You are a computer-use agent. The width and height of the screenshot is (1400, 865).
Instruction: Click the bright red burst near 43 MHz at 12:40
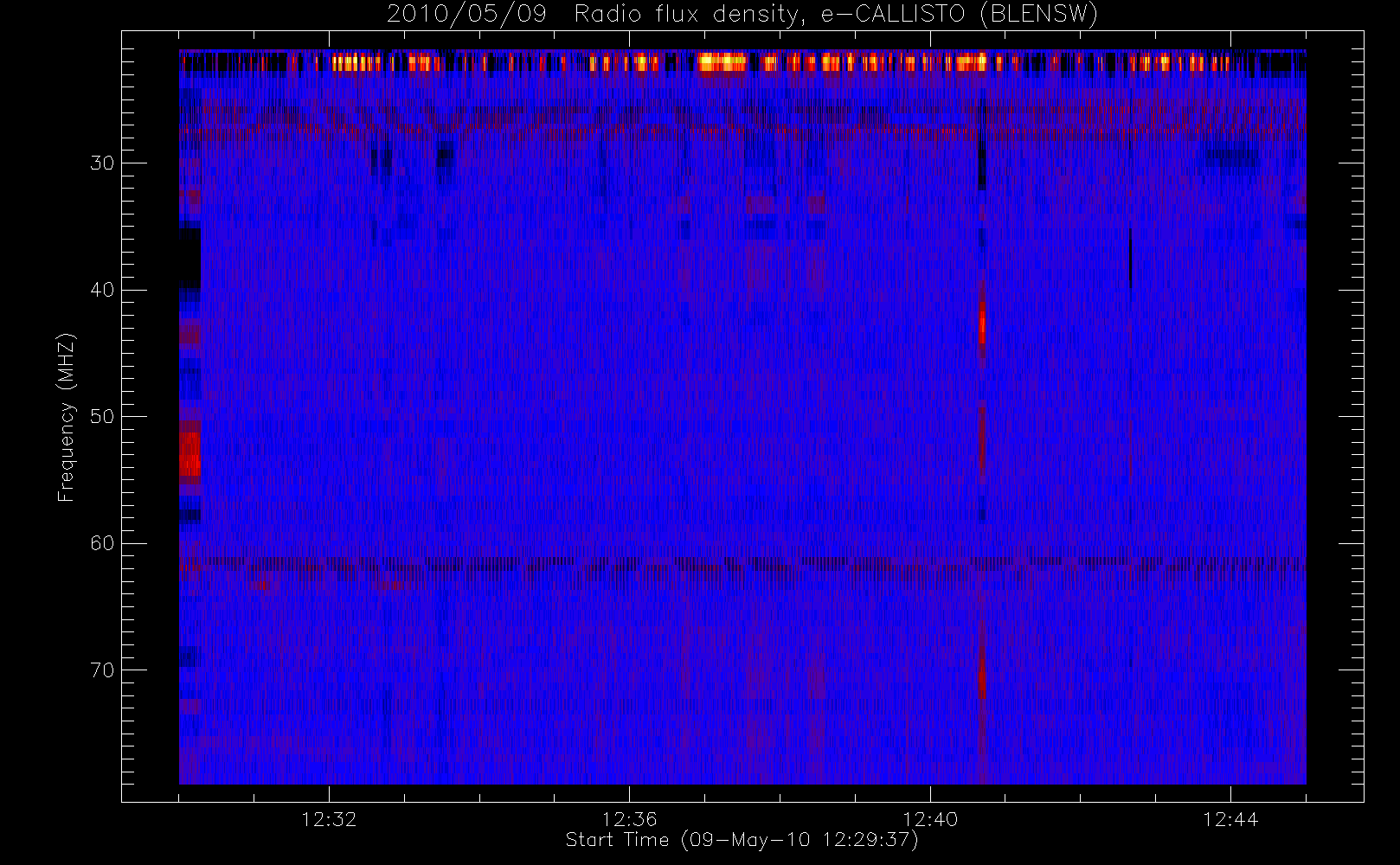[x=982, y=324]
